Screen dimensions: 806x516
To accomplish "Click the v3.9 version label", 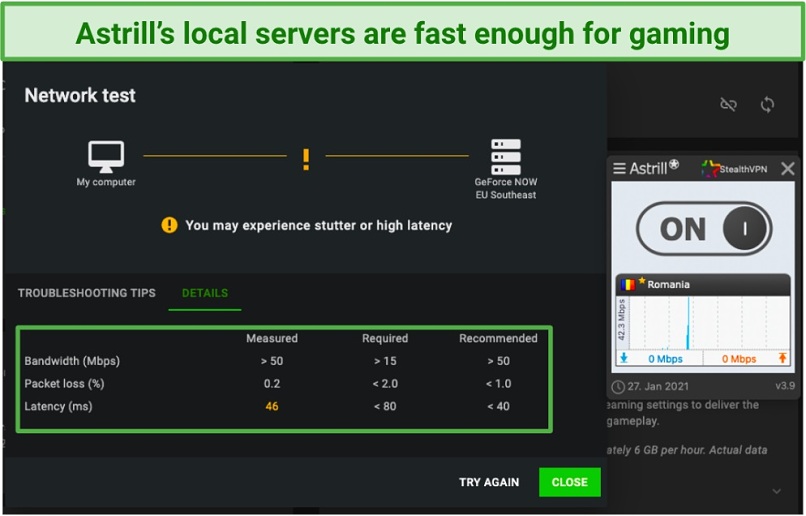I will pos(785,386).
